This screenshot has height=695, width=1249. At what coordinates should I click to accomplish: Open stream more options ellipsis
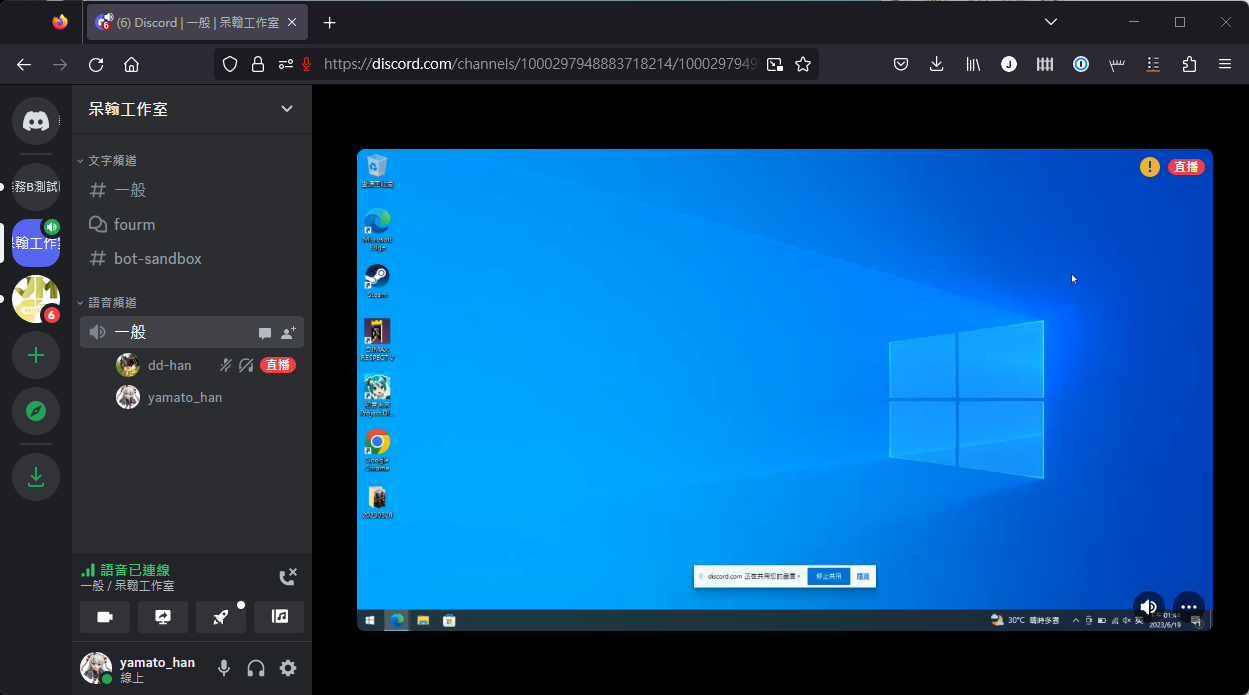pyautogui.click(x=1188, y=606)
